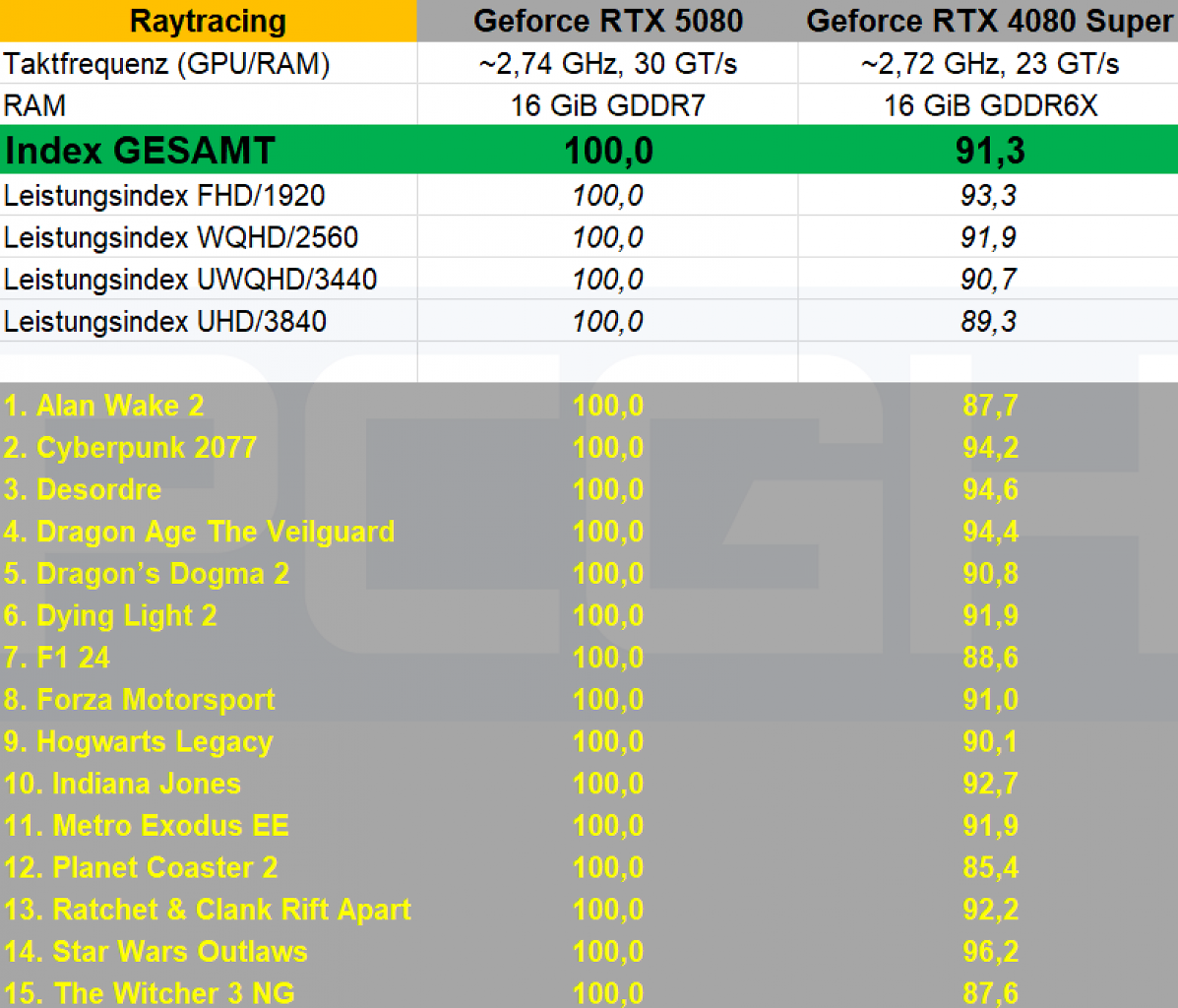
Task: Click Ratchet & Clank value 92,2
Action: click(x=990, y=911)
